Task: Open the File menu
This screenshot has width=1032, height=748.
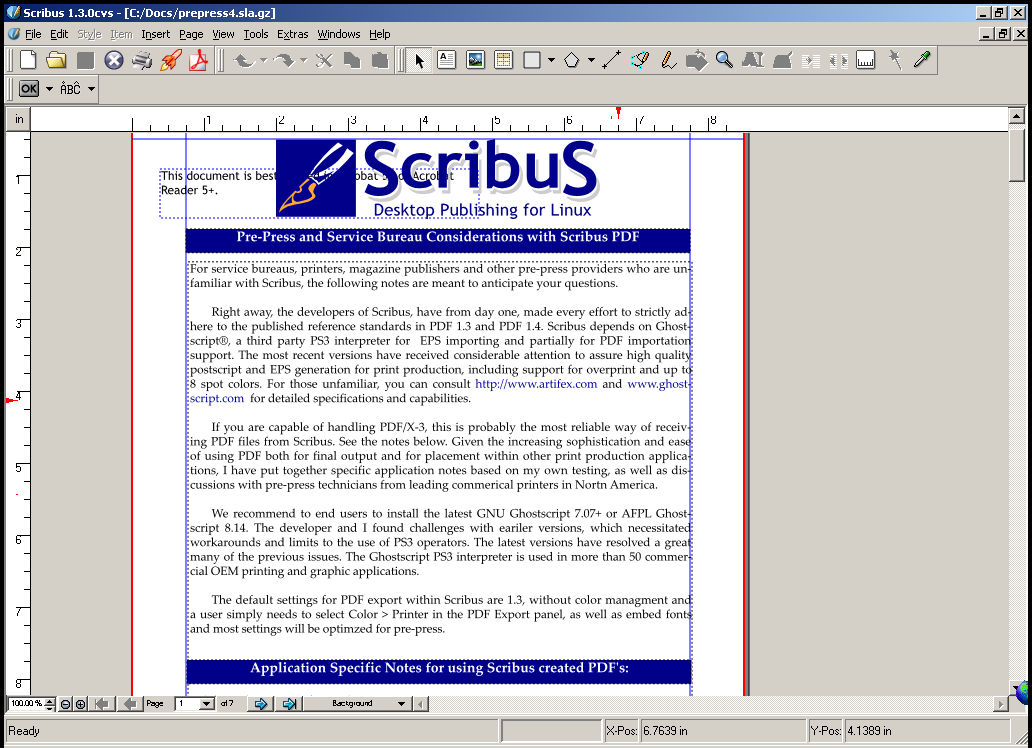Action: [x=33, y=34]
